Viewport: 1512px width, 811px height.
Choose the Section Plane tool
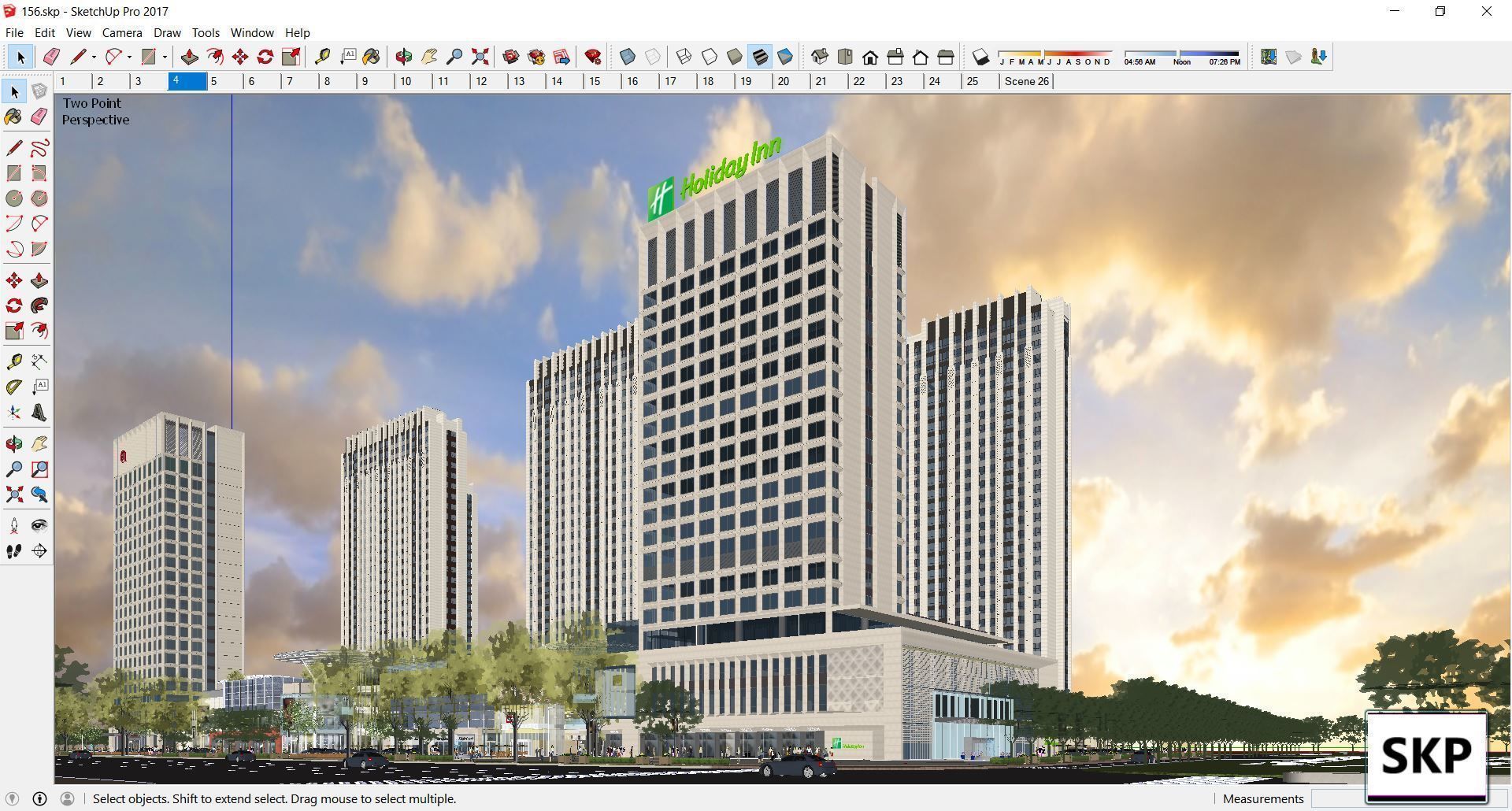39,551
